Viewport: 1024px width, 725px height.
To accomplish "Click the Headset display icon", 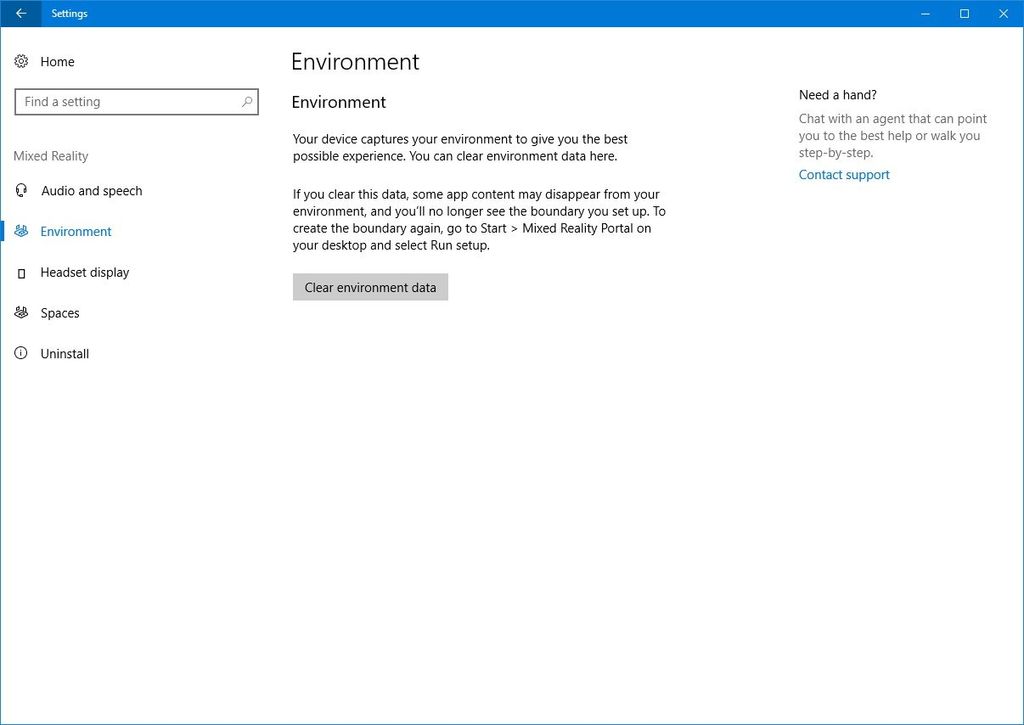I will click(x=21, y=272).
